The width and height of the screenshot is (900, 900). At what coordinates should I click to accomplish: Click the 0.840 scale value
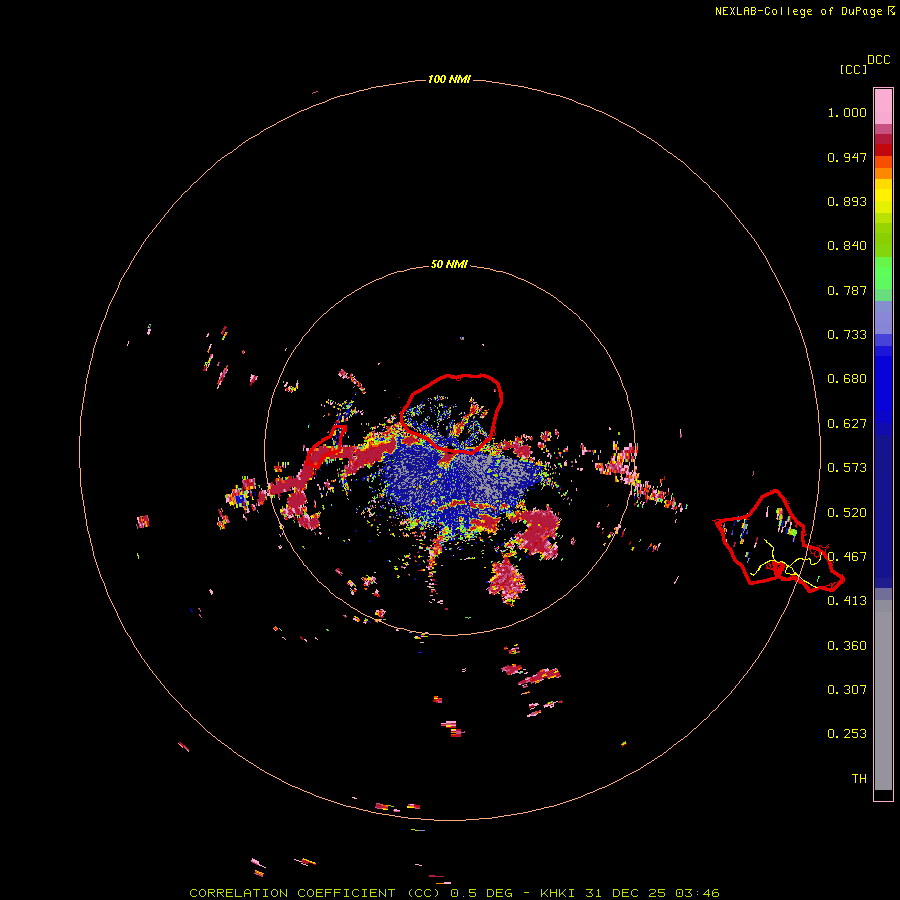coord(847,246)
